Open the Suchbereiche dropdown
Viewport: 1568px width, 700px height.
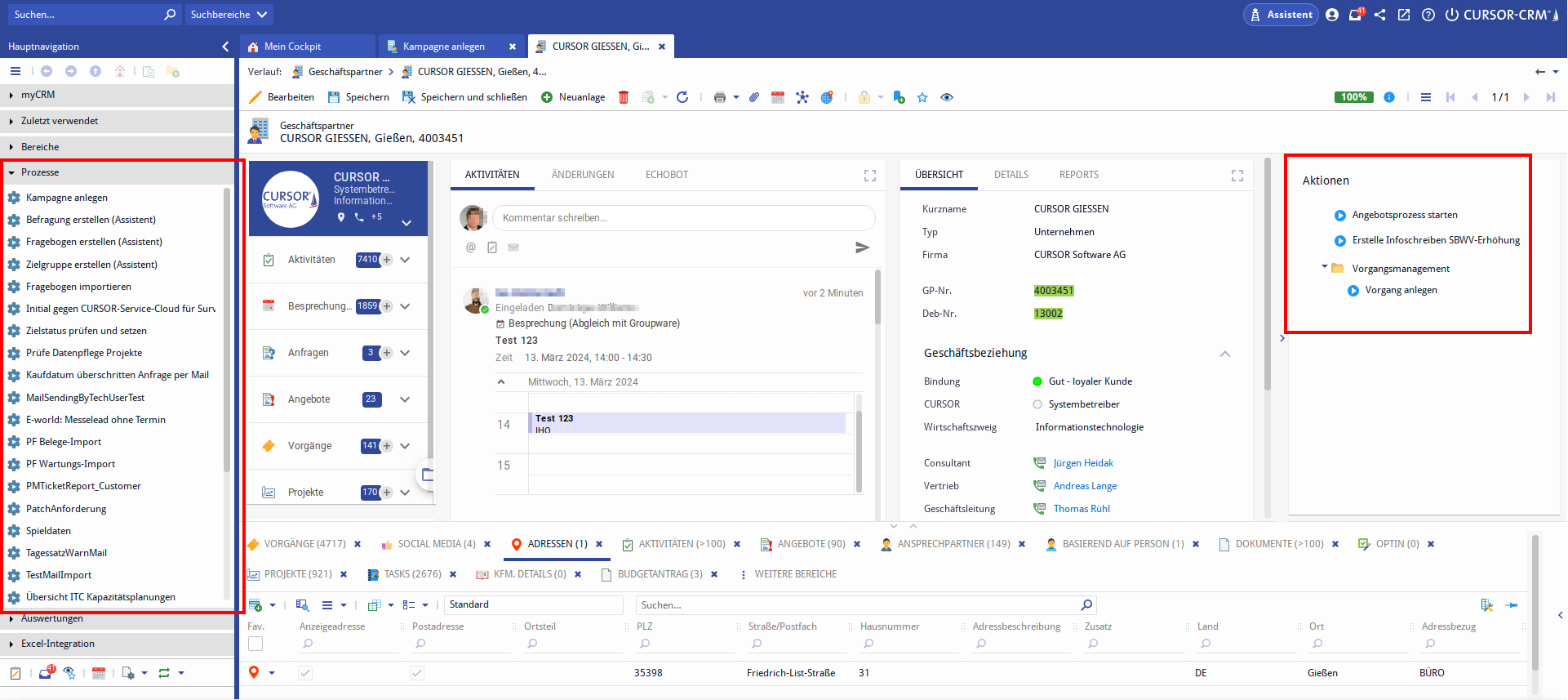click(229, 15)
